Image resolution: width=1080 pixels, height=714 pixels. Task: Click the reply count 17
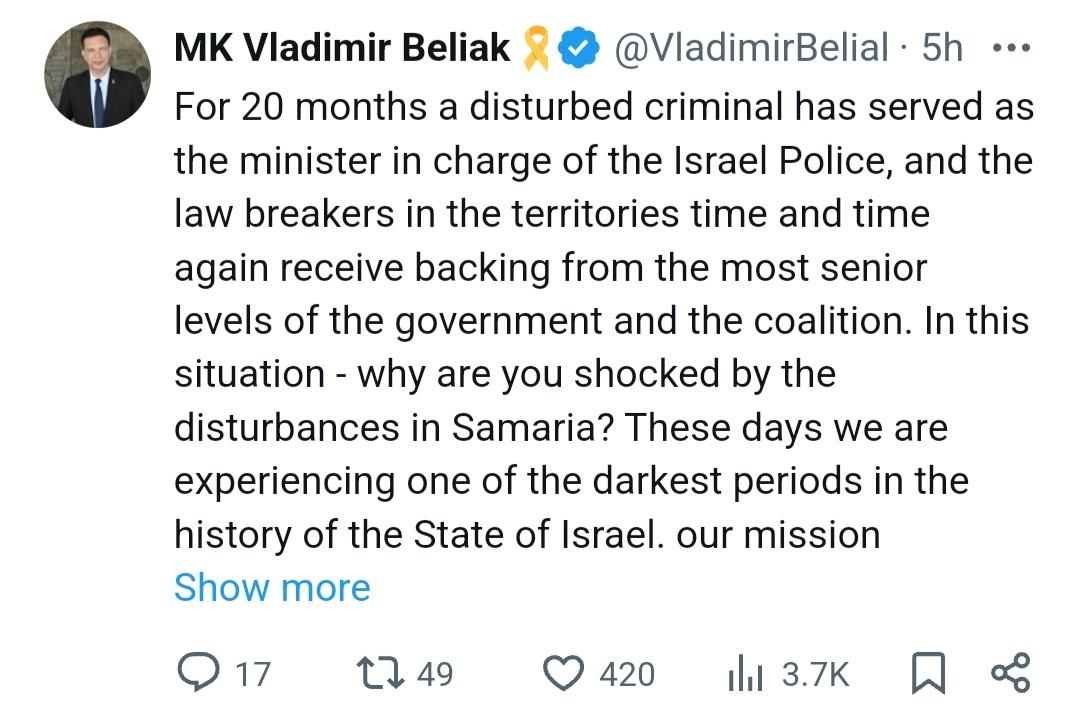(253, 674)
